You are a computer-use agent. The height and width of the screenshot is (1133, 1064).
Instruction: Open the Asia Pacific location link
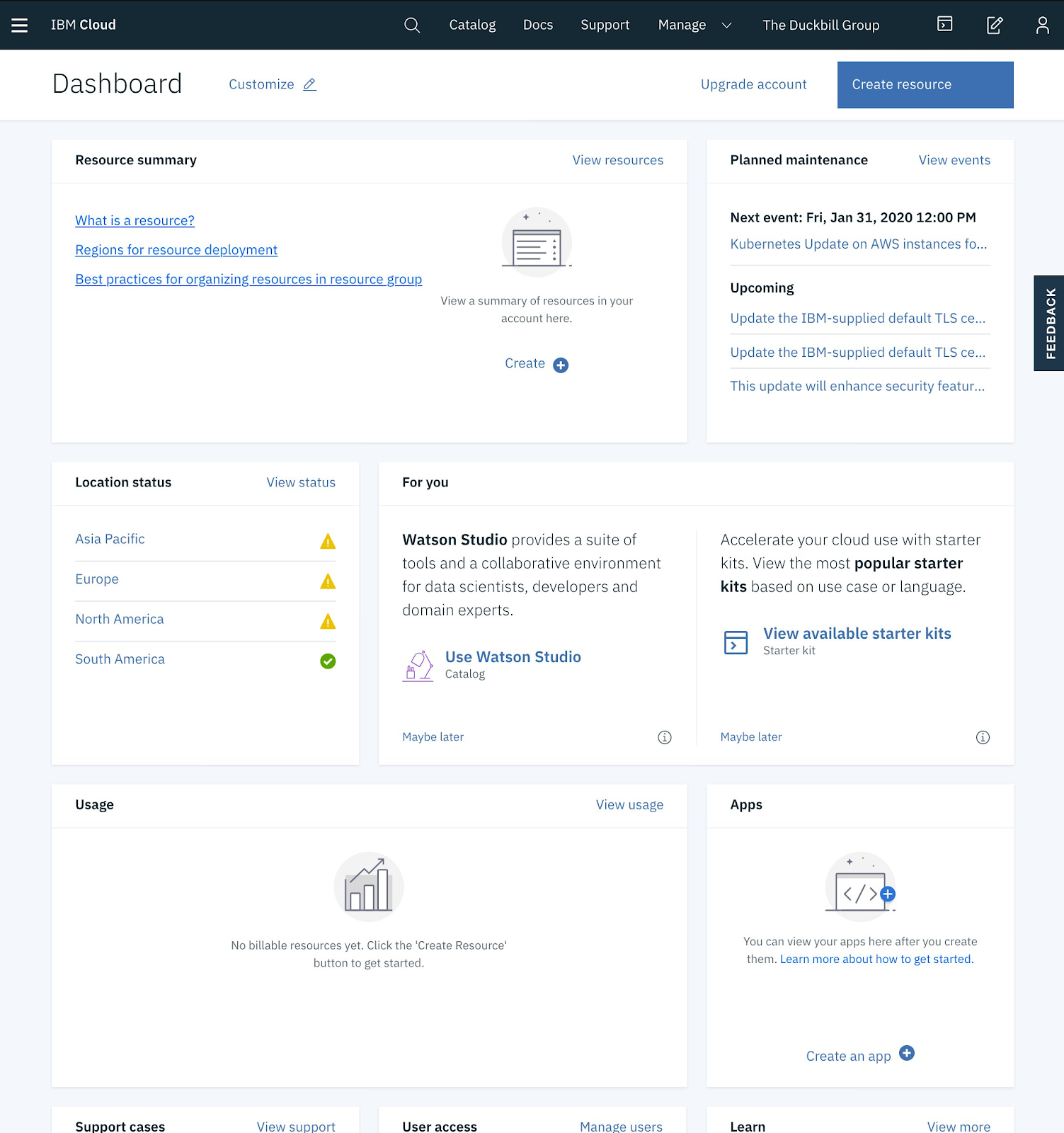[x=110, y=539]
